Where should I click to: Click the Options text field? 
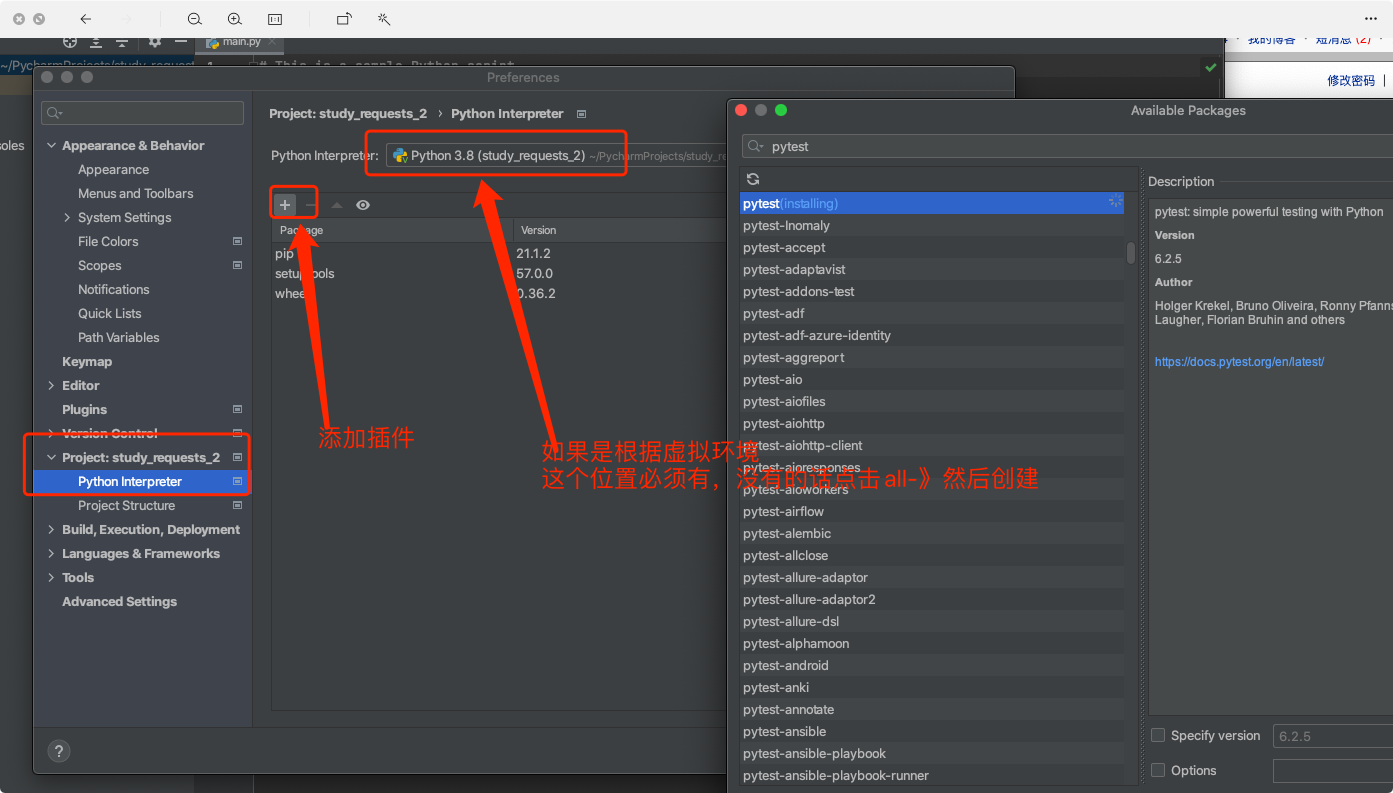1332,771
